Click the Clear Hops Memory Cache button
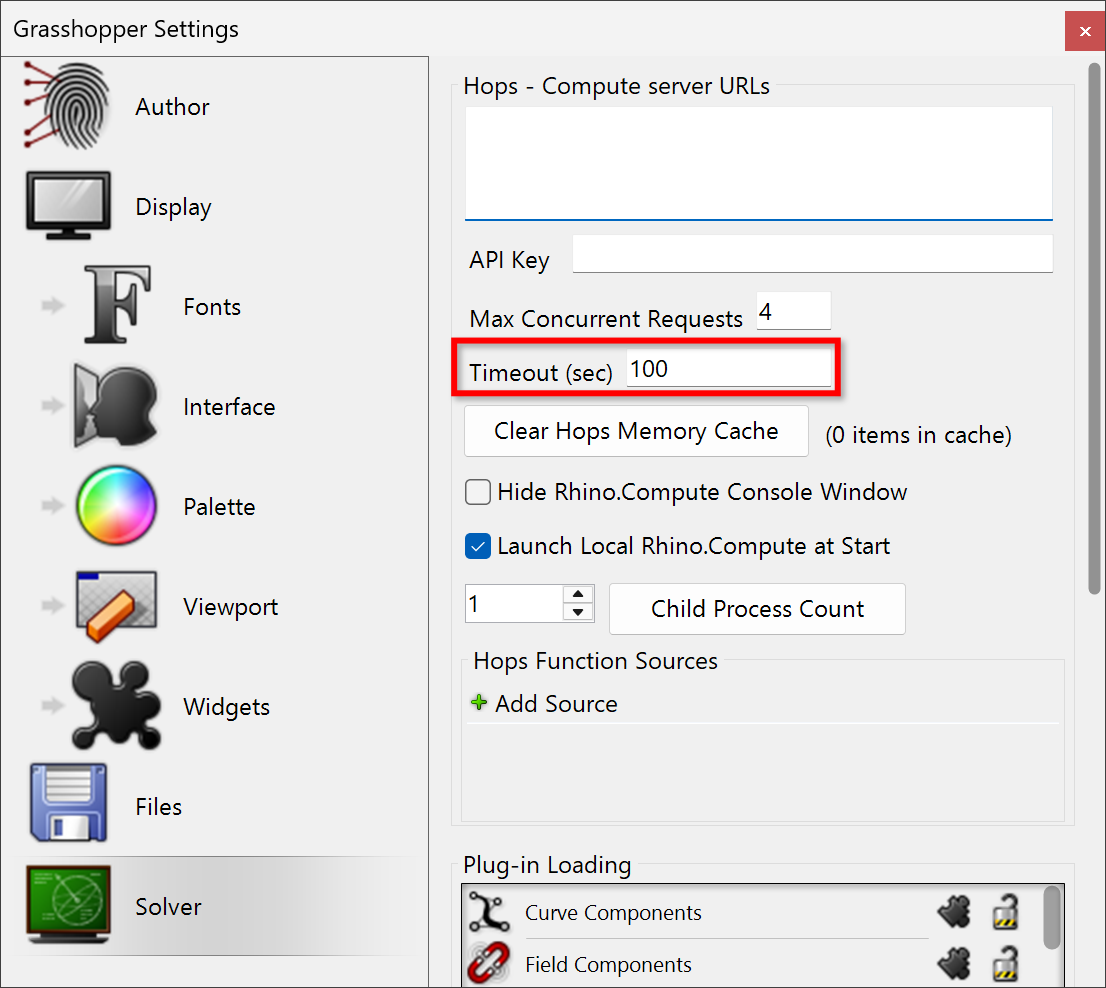Viewport: 1106px width, 988px height. (636, 431)
